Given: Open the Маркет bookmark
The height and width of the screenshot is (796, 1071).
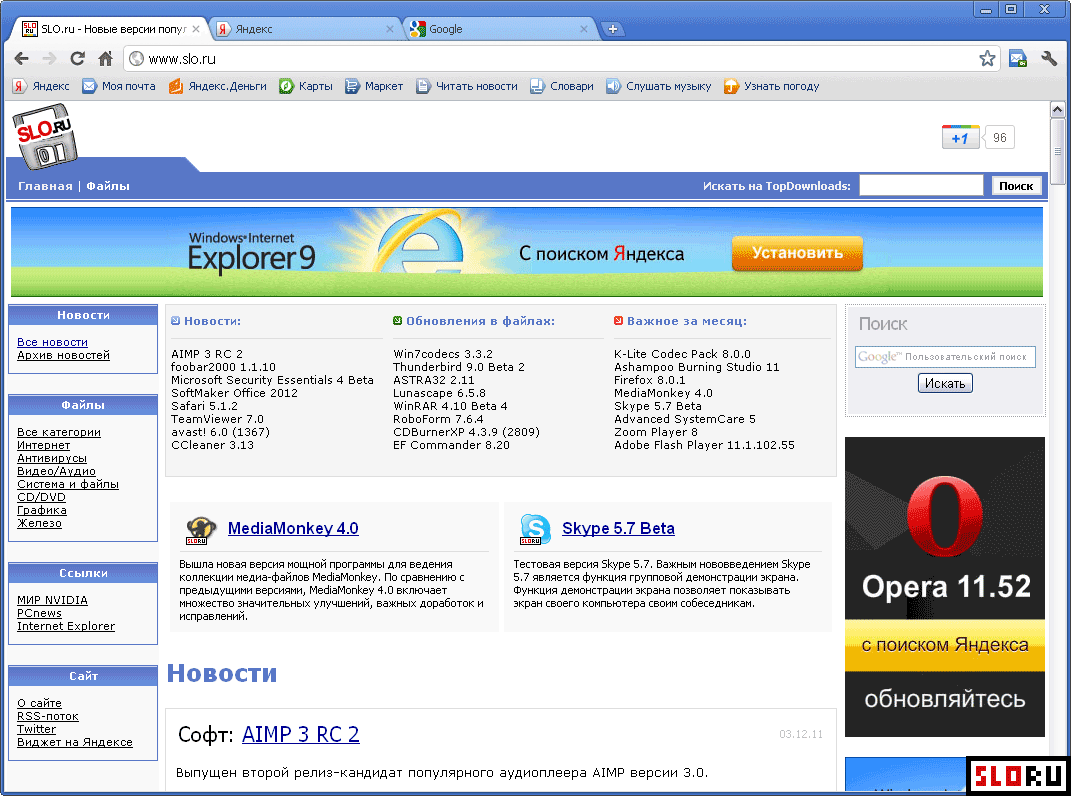Looking at the screenshot, I should (374, 86).
